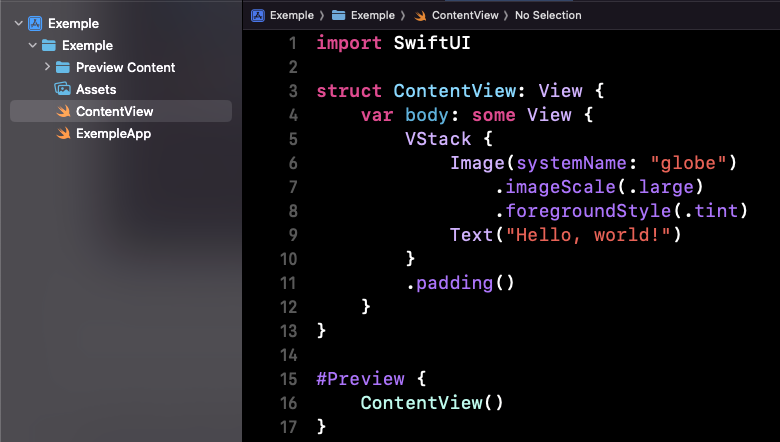Expand the Preview Content folder
This screenshot has height=442, width=780.
pyautogui.click(x=47, y=67)
